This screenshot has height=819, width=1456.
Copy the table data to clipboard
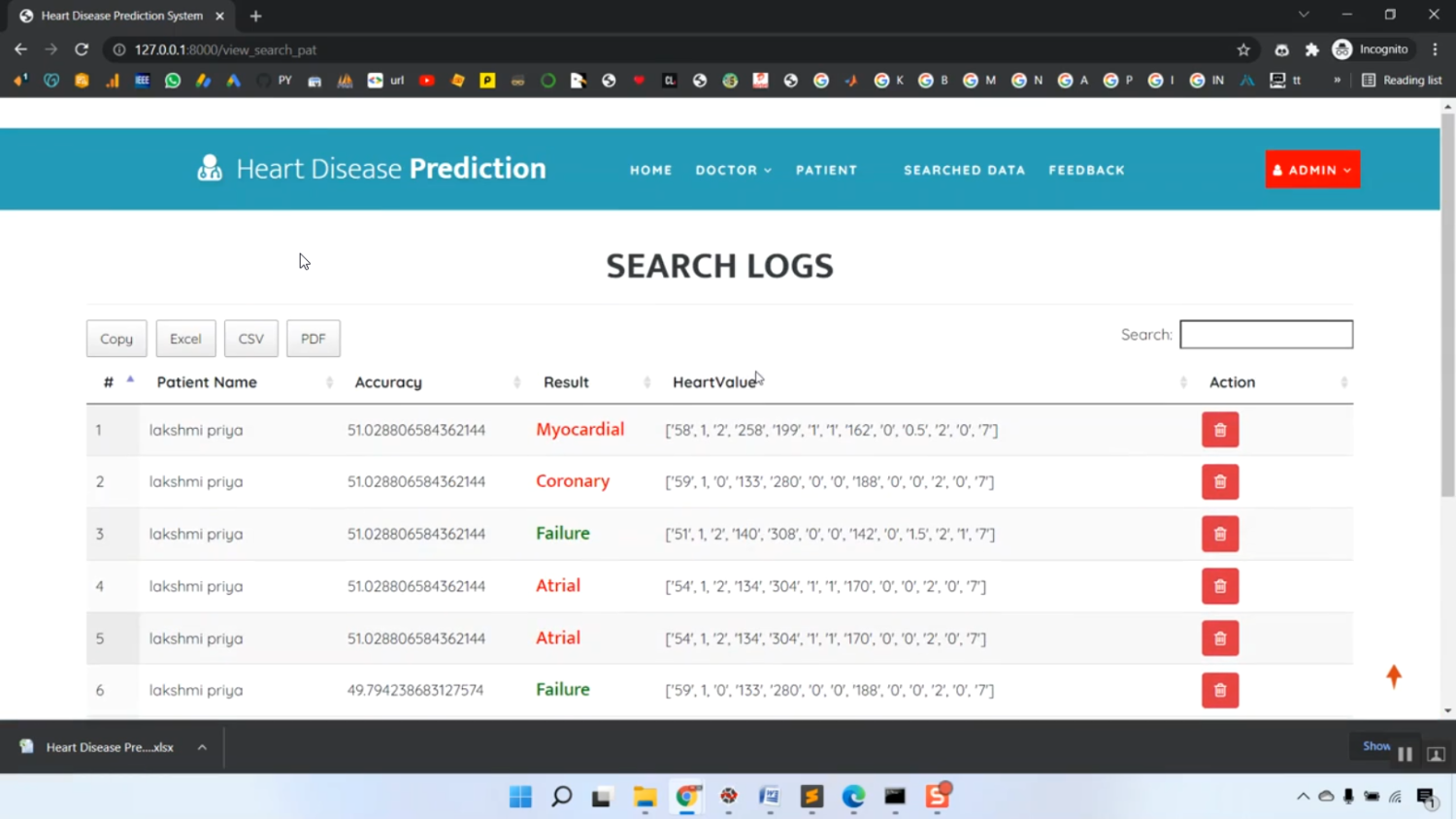click(116, 339)
